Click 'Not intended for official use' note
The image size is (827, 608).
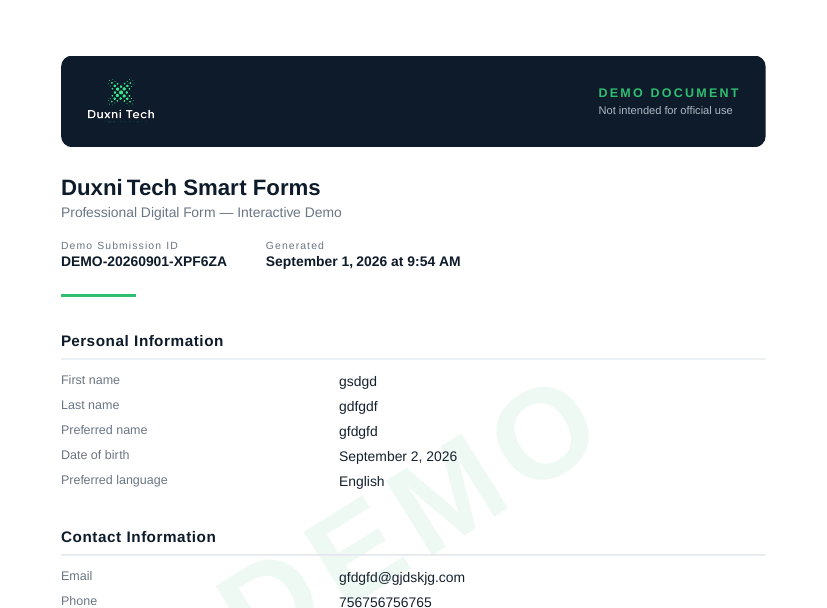pos(665,110)
